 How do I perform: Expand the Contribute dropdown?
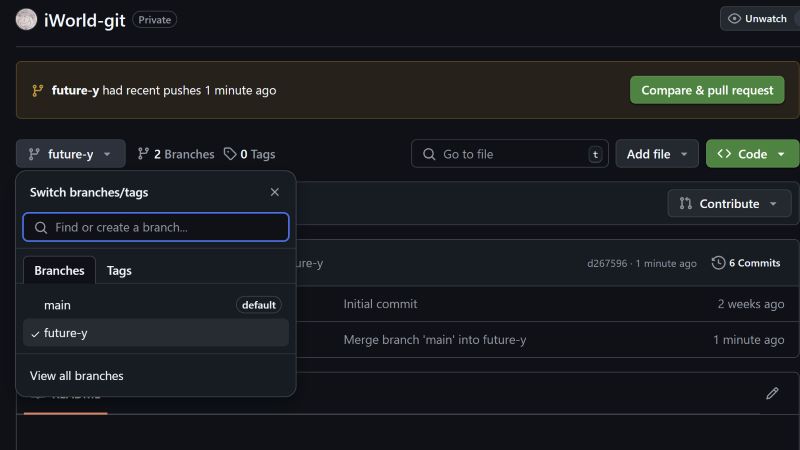729,204
